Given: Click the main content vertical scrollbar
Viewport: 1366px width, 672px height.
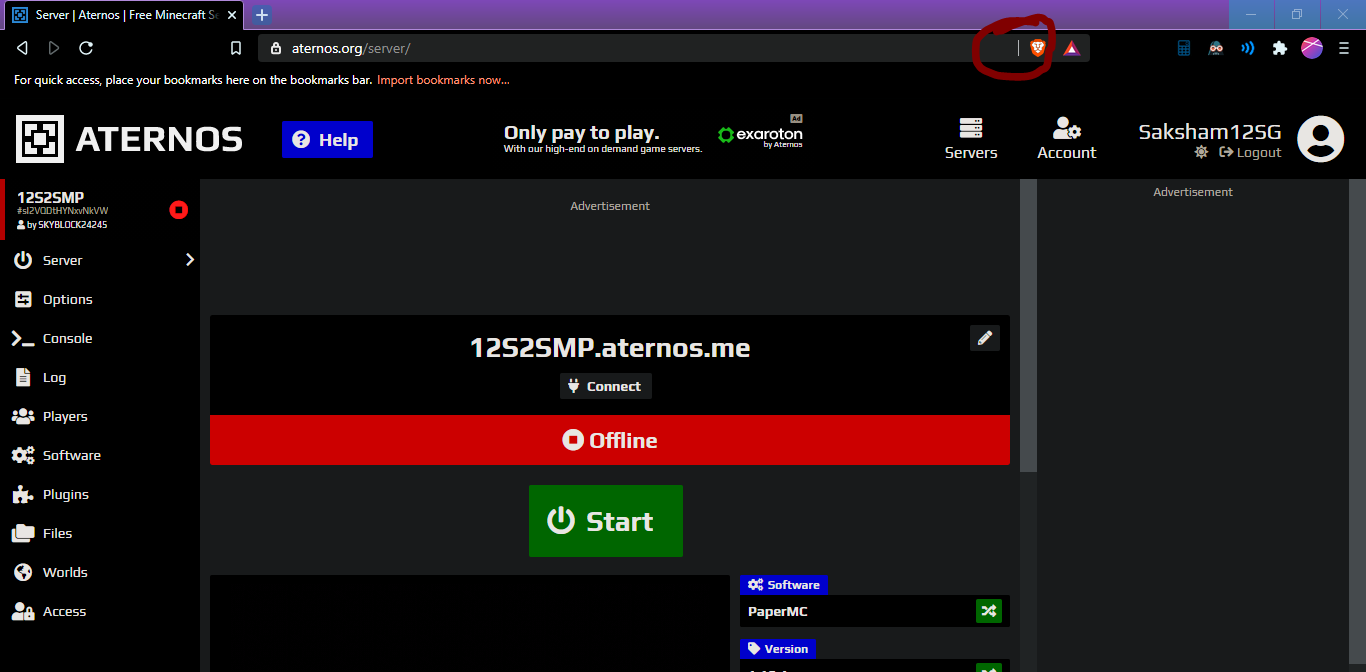Looking at the screenshot, I should tap(1028, 325).
